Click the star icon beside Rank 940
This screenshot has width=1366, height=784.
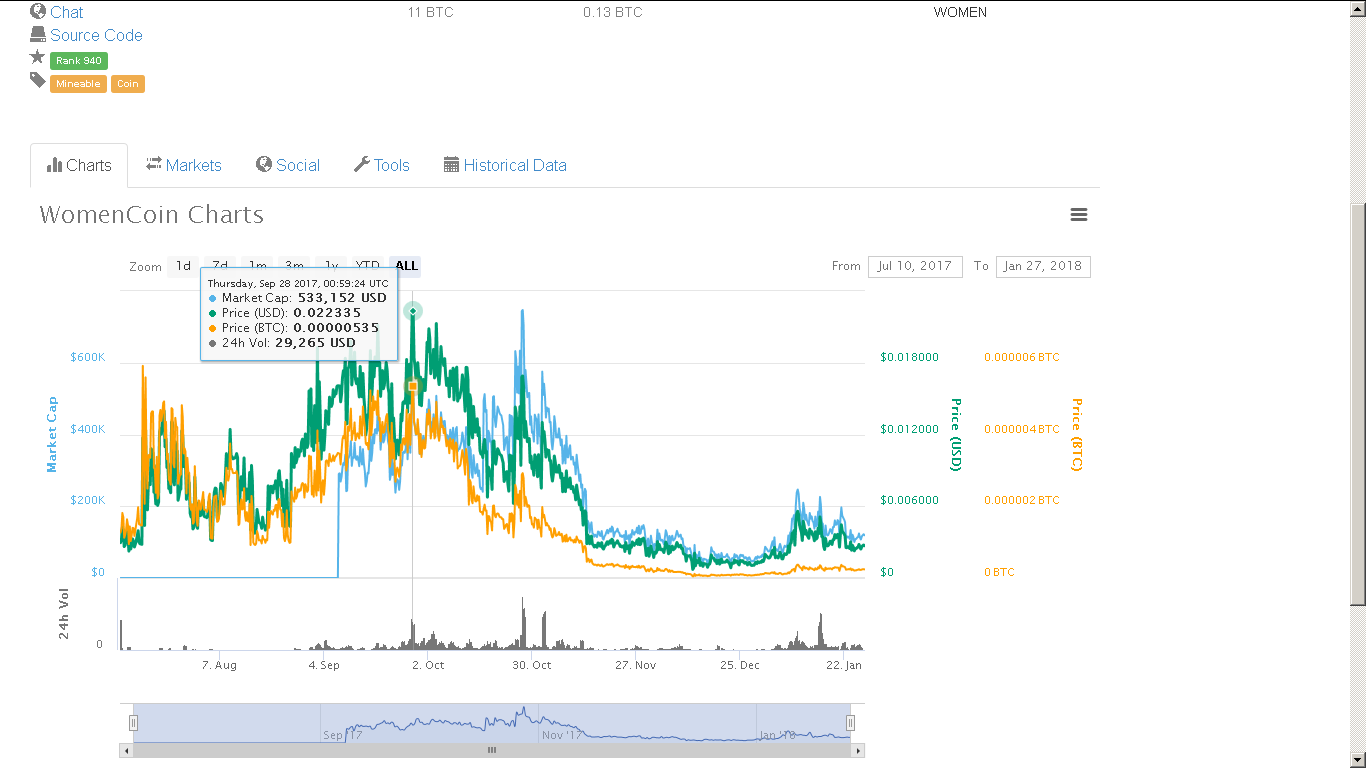(38, 58)
